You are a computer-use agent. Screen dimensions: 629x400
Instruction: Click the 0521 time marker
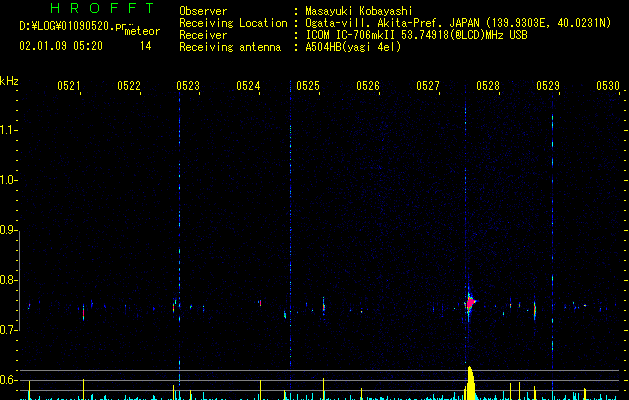(69, 85)
